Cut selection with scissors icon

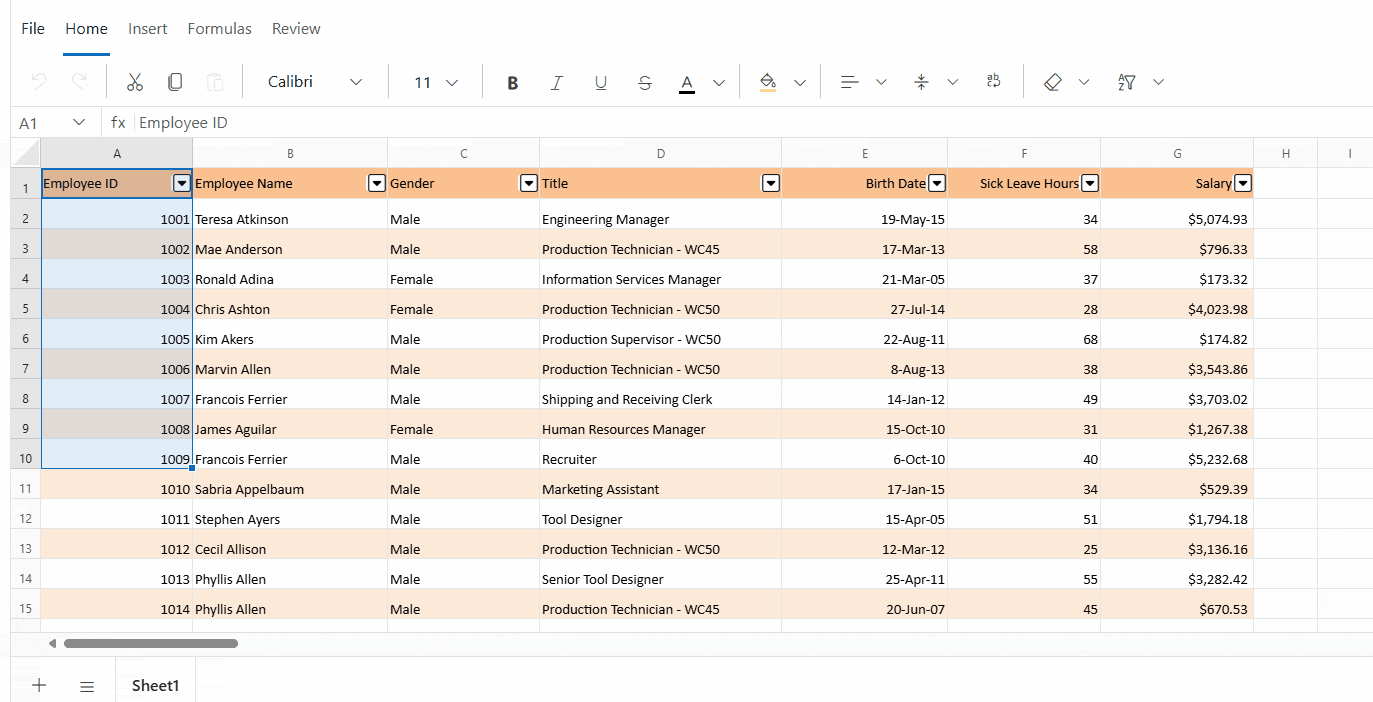(x=135, y=82)
